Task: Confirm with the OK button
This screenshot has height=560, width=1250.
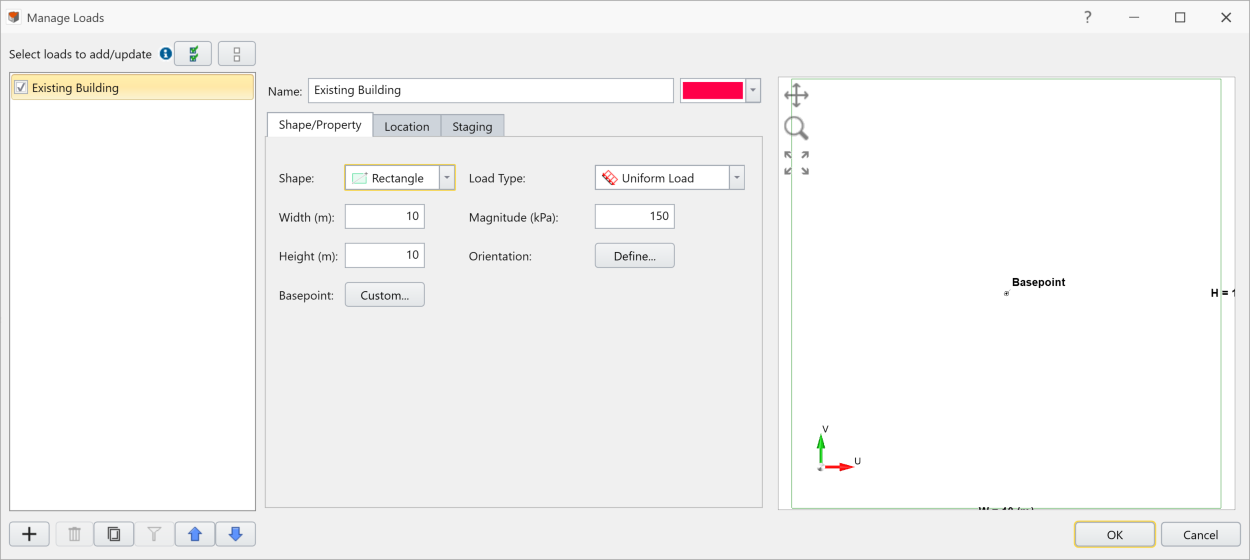Action: tap(1115, 535)
